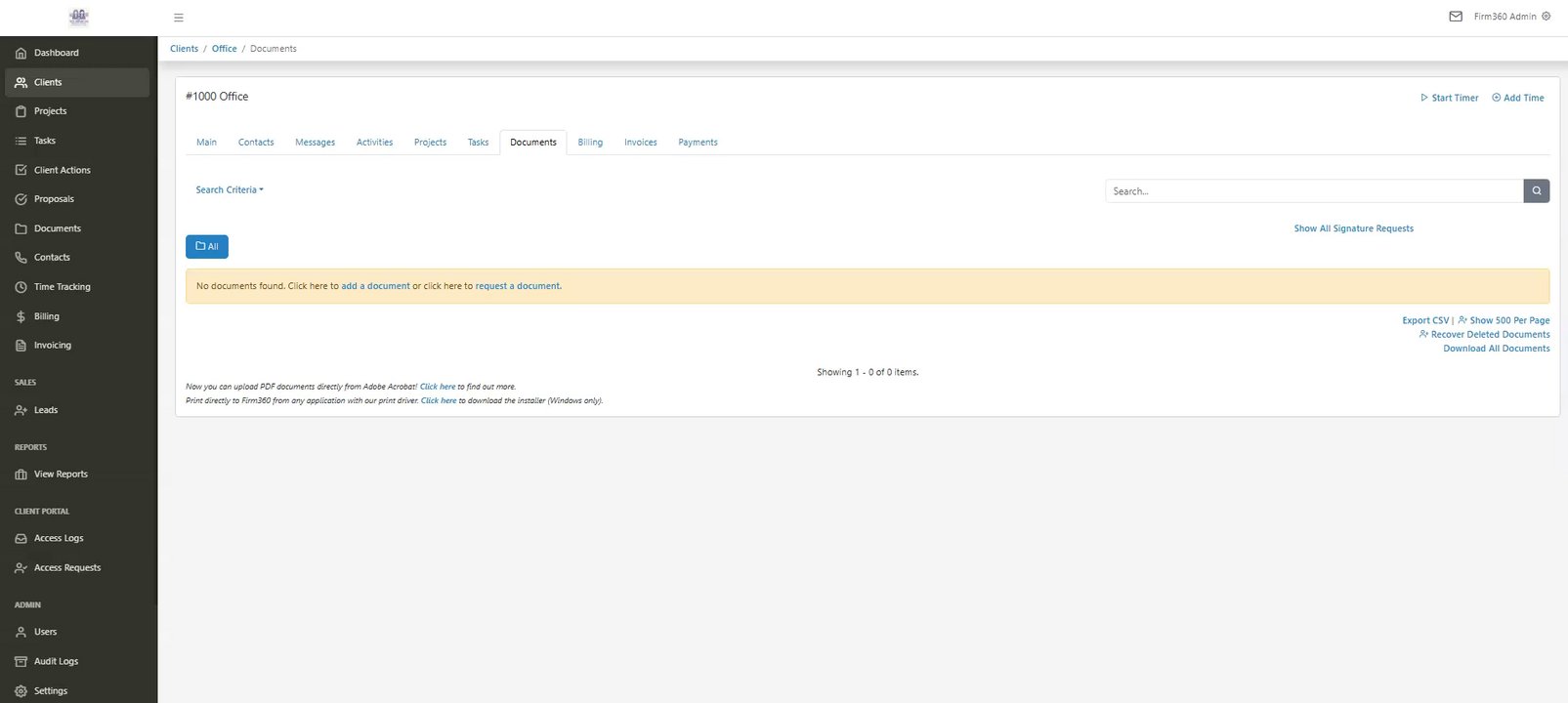Click the Dashboard home icon in sidebar
1568x703 pixels.
coord(21,53)
